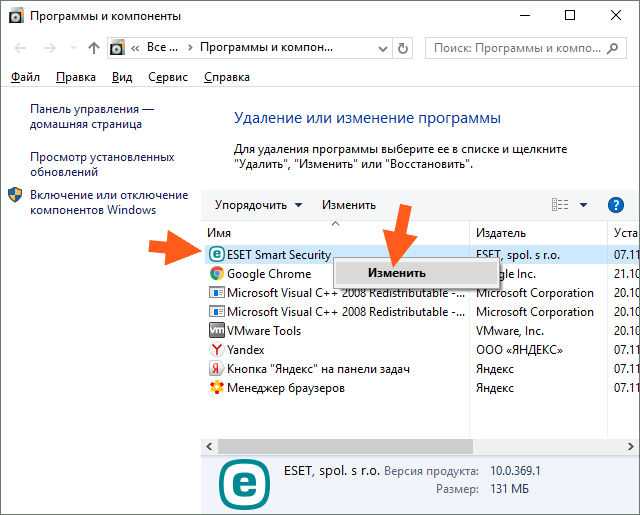The width and height of the screenshot is (640, 515).
Task: Select Google Chrome in the list
Action: (x=269, y=274)
